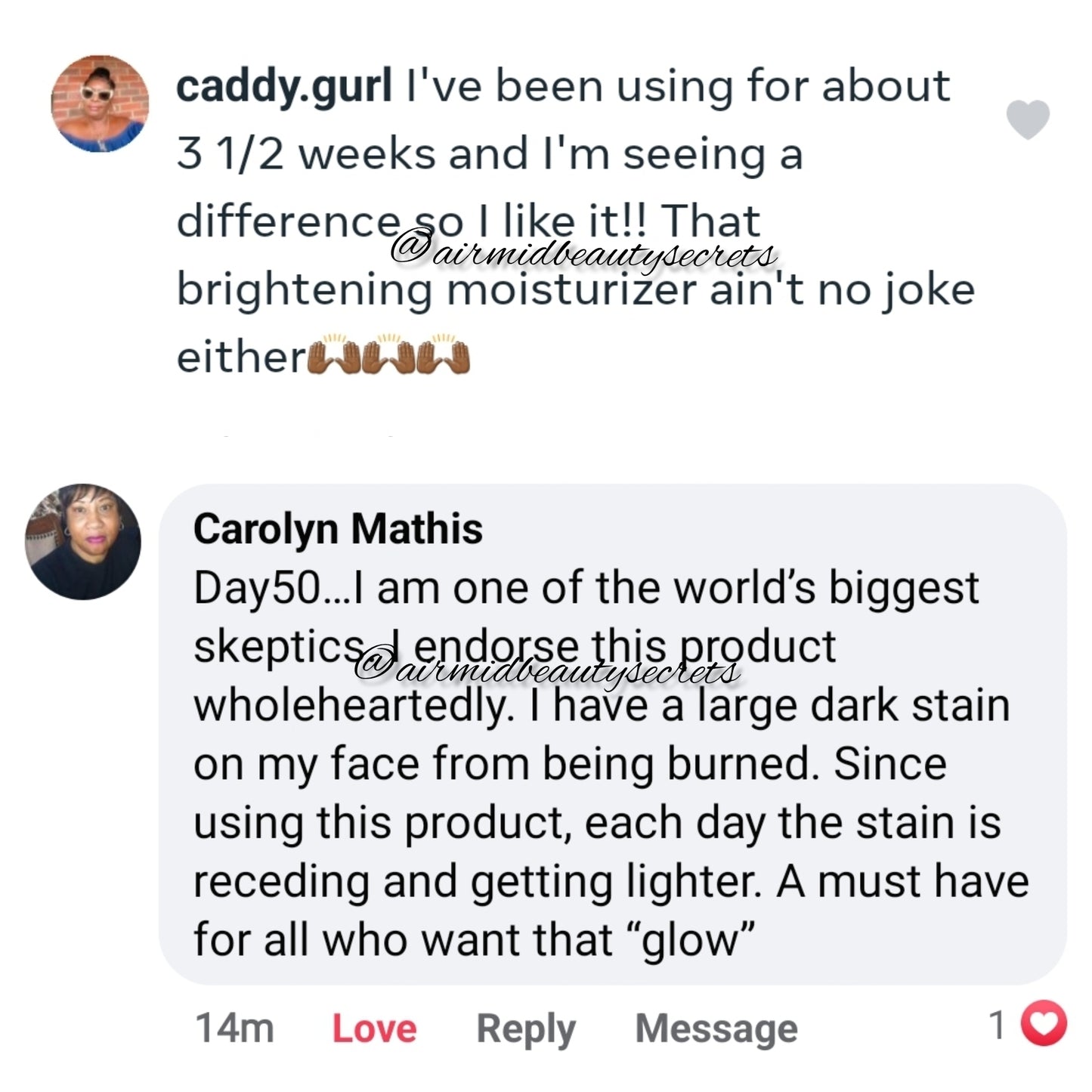
Task: View the reaction count of 1
Action: tap(998, 1025)
